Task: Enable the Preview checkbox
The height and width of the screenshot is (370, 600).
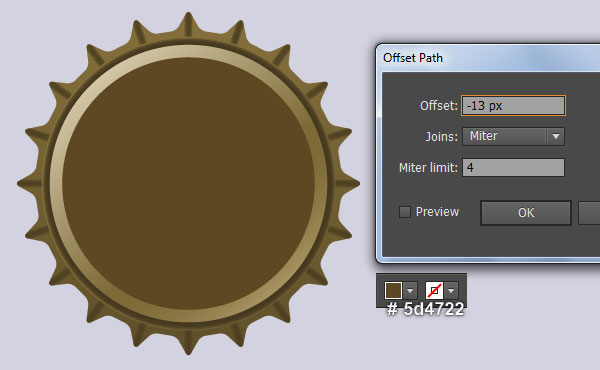Action: click(x=405, y=212)
